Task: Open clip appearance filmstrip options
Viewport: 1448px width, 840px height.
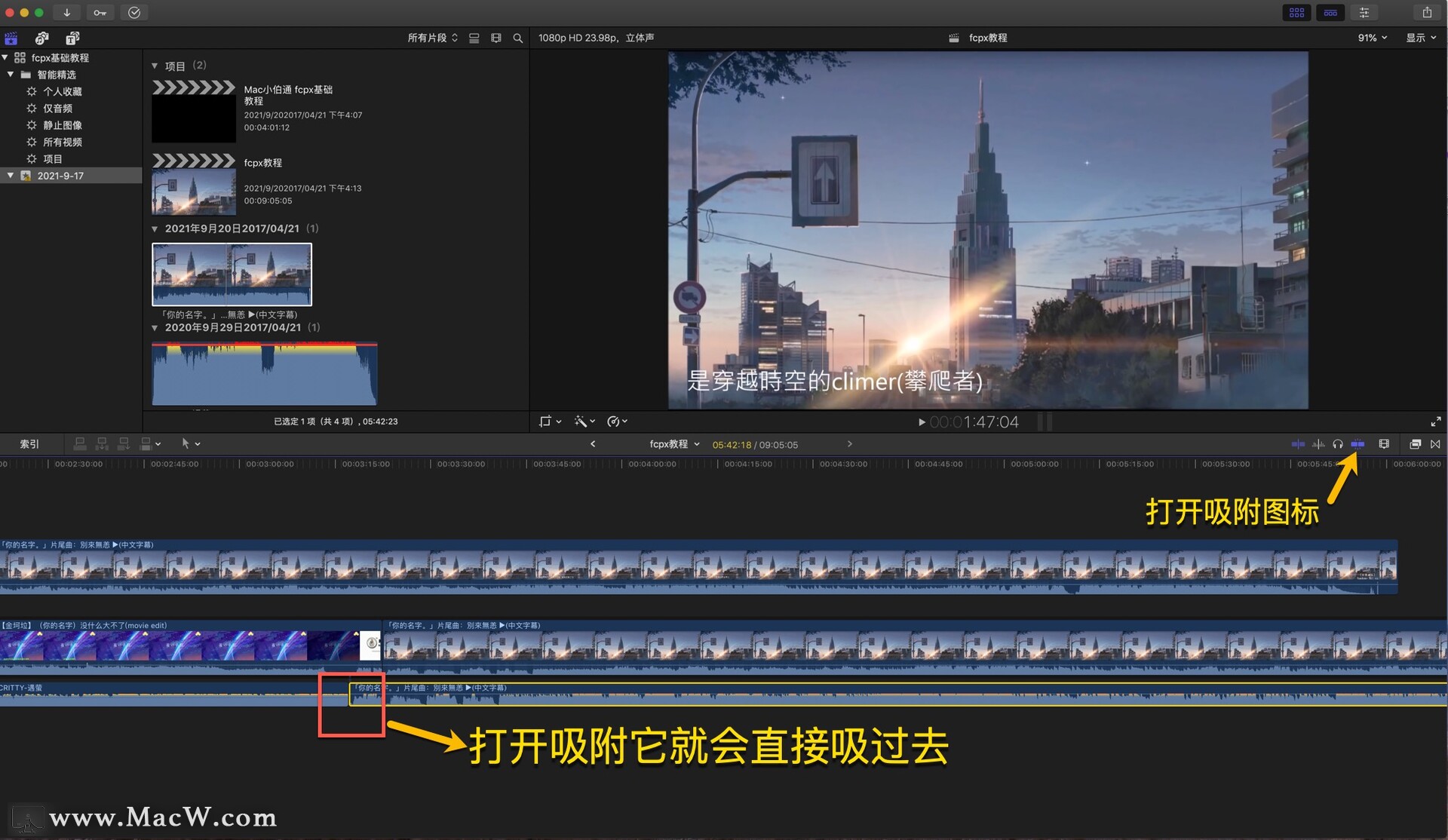Action: pos(1384,444)
